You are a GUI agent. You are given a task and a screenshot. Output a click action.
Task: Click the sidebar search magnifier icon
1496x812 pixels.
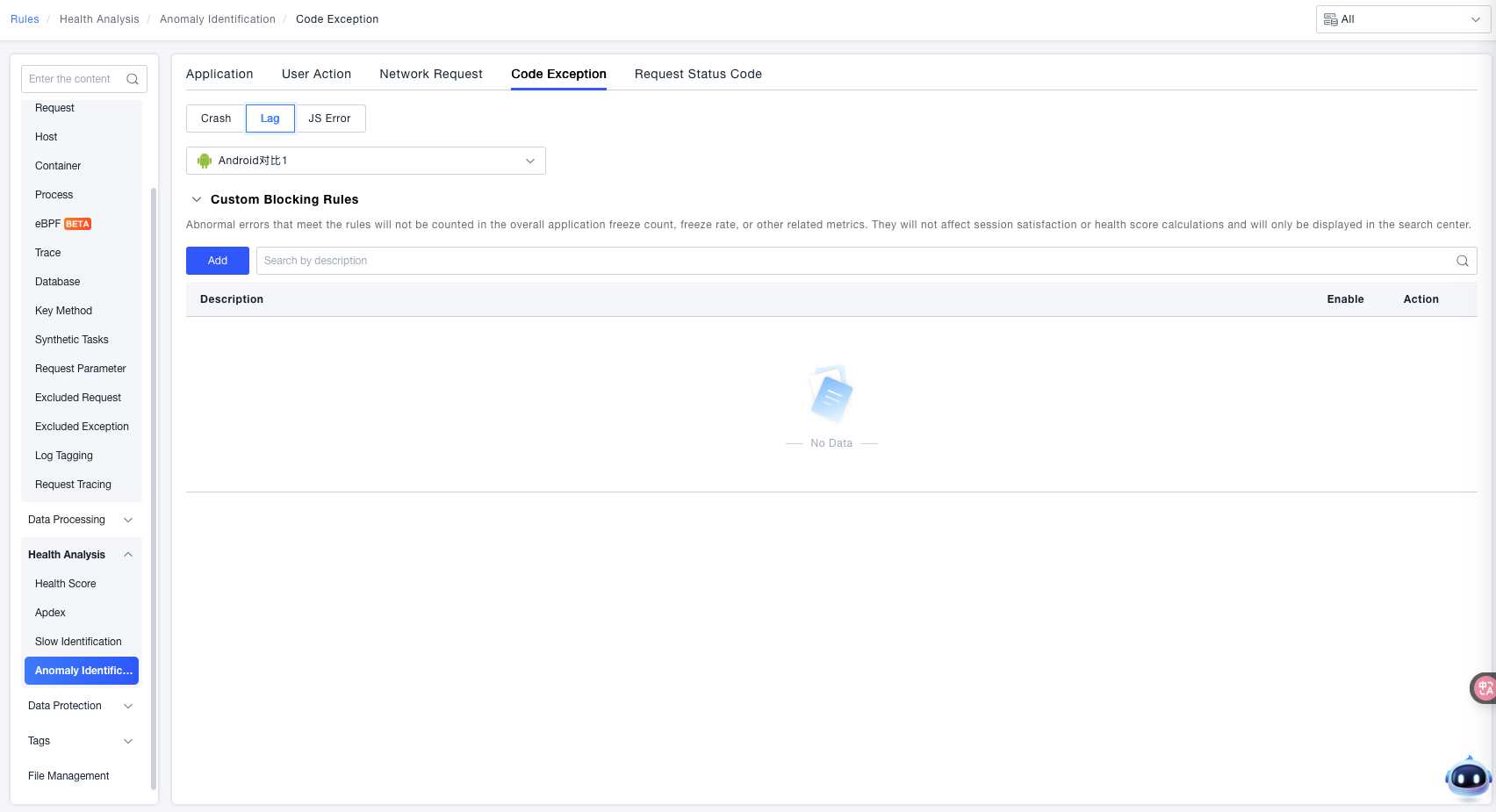pos(133,79)
